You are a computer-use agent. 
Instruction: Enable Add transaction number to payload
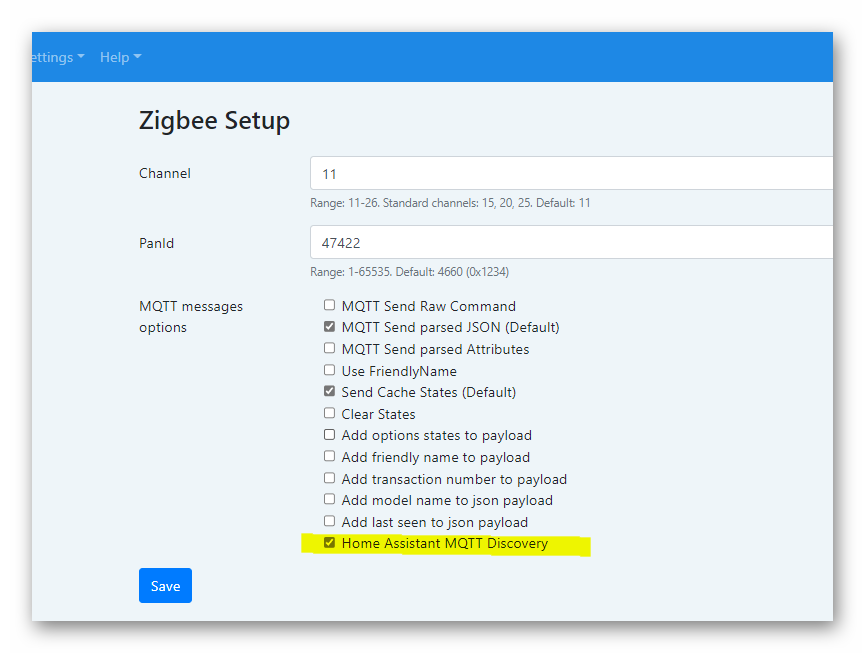pyautogui.click(x=329, y=479)
